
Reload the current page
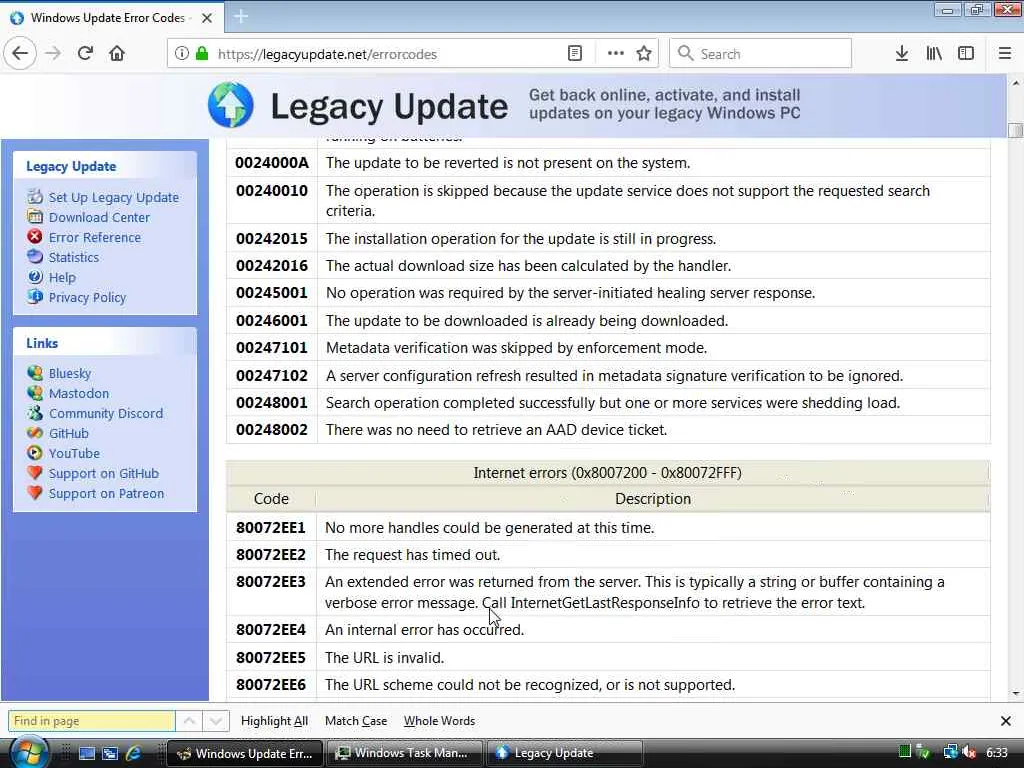click(x=85, y=54)
